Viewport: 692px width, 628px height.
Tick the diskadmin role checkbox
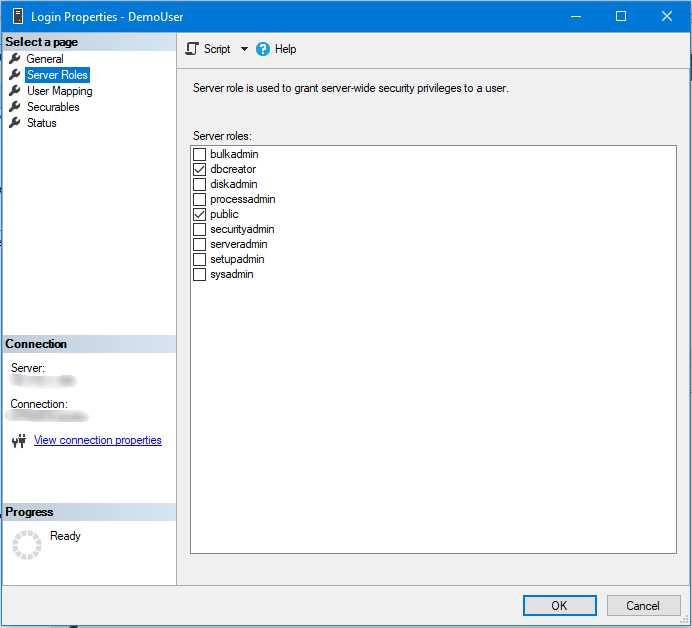(x=199, y=184)
